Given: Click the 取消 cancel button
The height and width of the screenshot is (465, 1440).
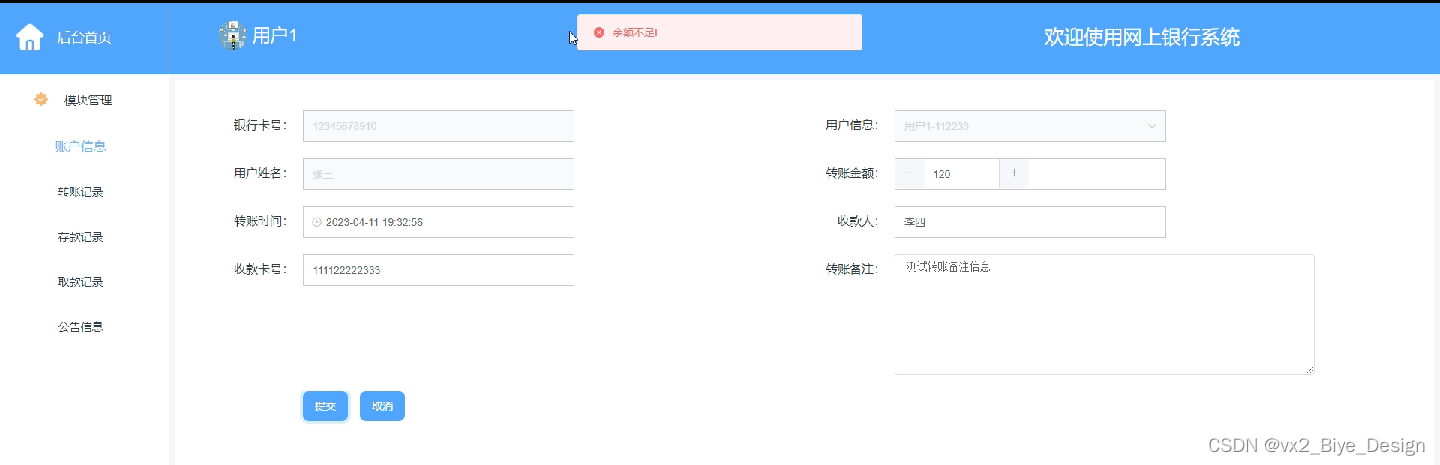Looking at the screenshot, I should [x=382, y=406].
